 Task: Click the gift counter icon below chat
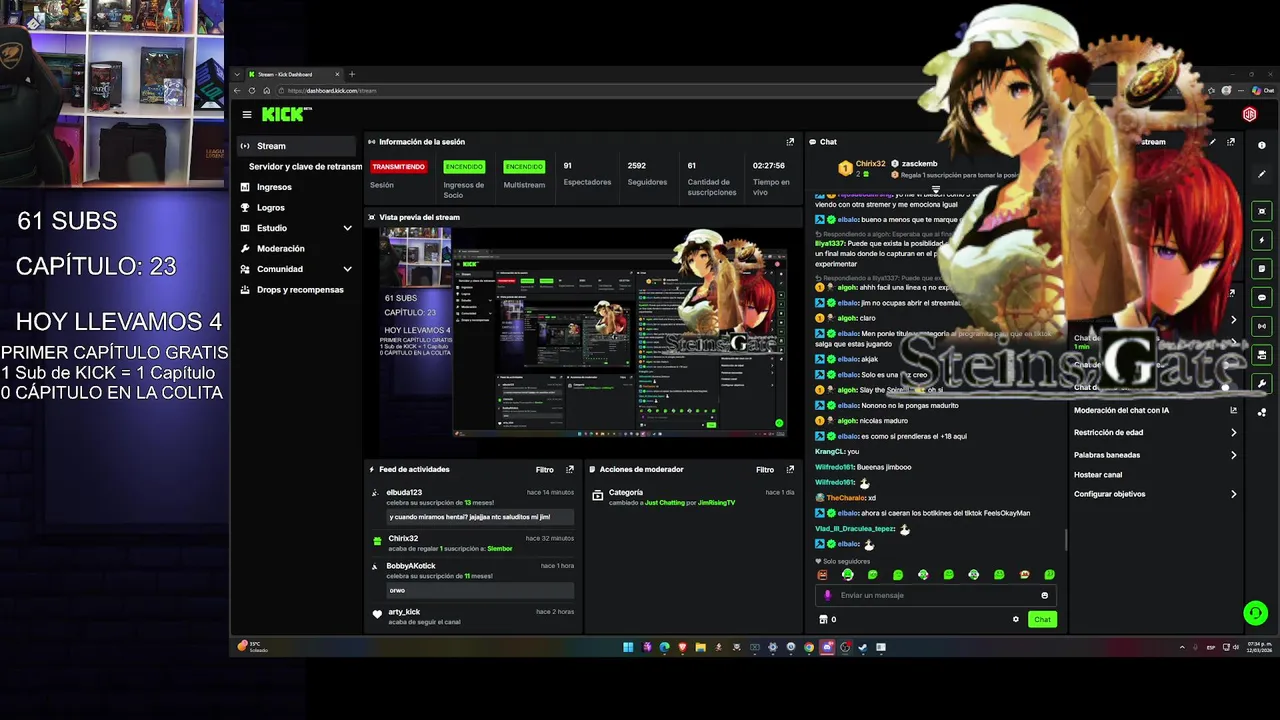pos(823,619)
